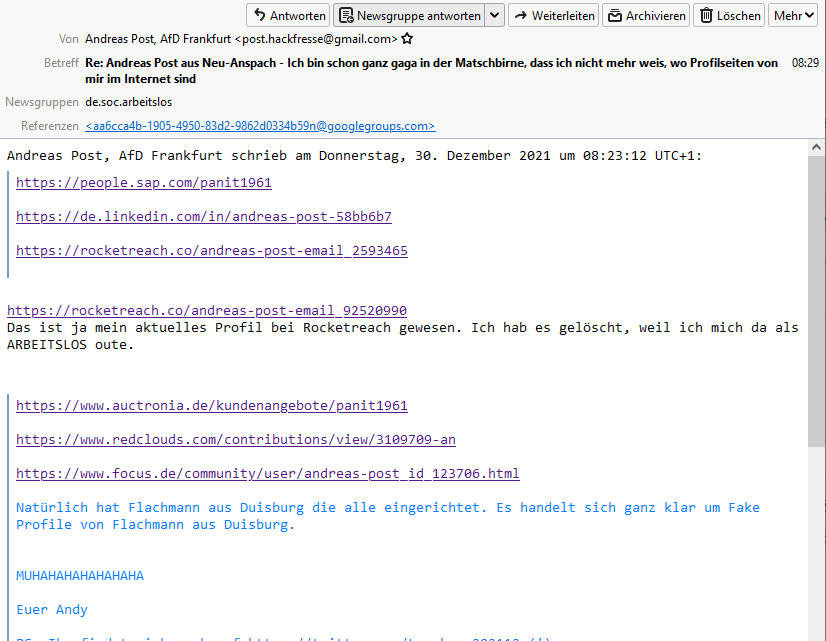This screenshot has height=641, width=826.
Task: Open rocketreach link ending 92520990
Action: 207,311
